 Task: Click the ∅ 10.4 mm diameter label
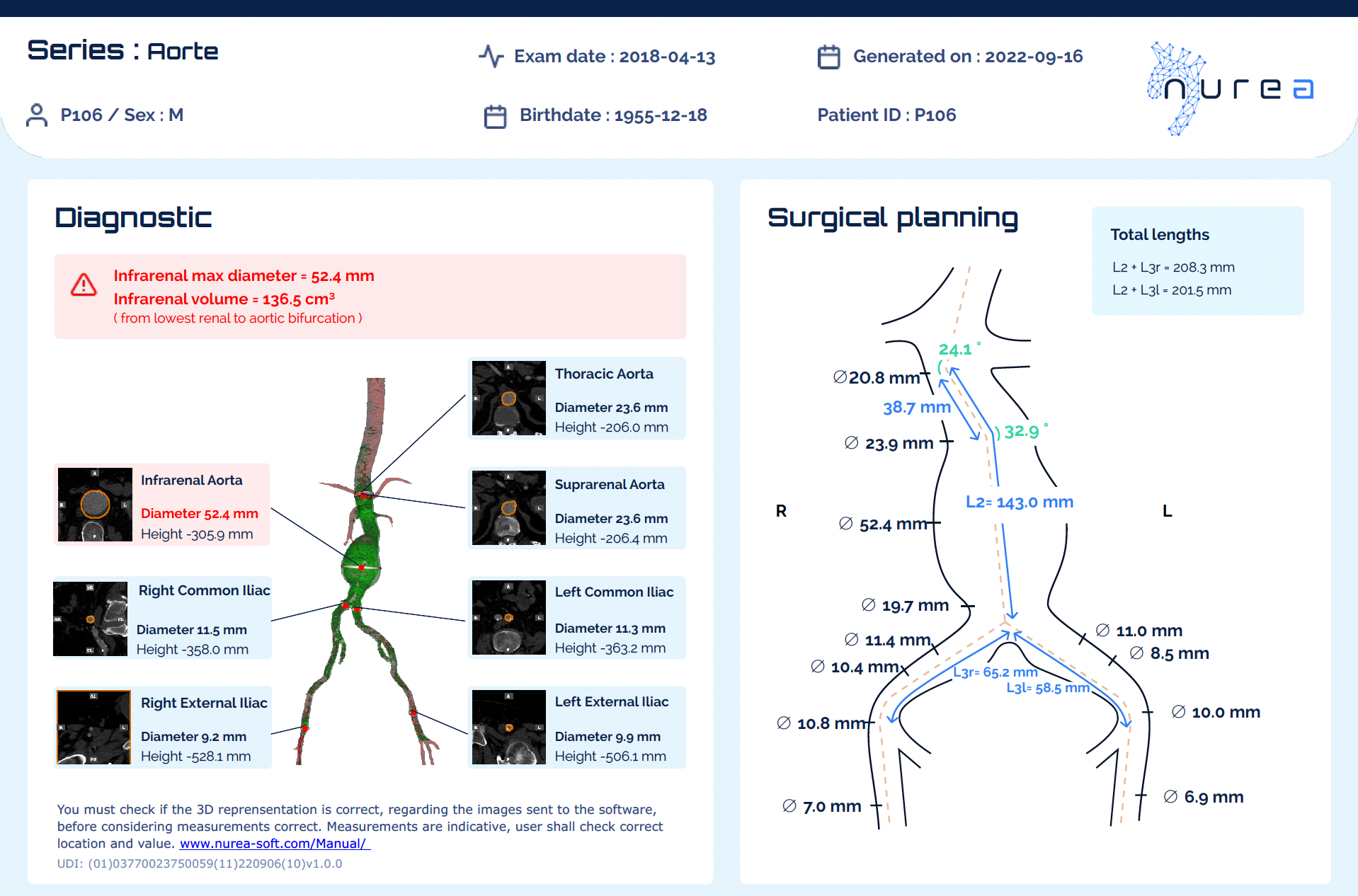coord(855,667)
